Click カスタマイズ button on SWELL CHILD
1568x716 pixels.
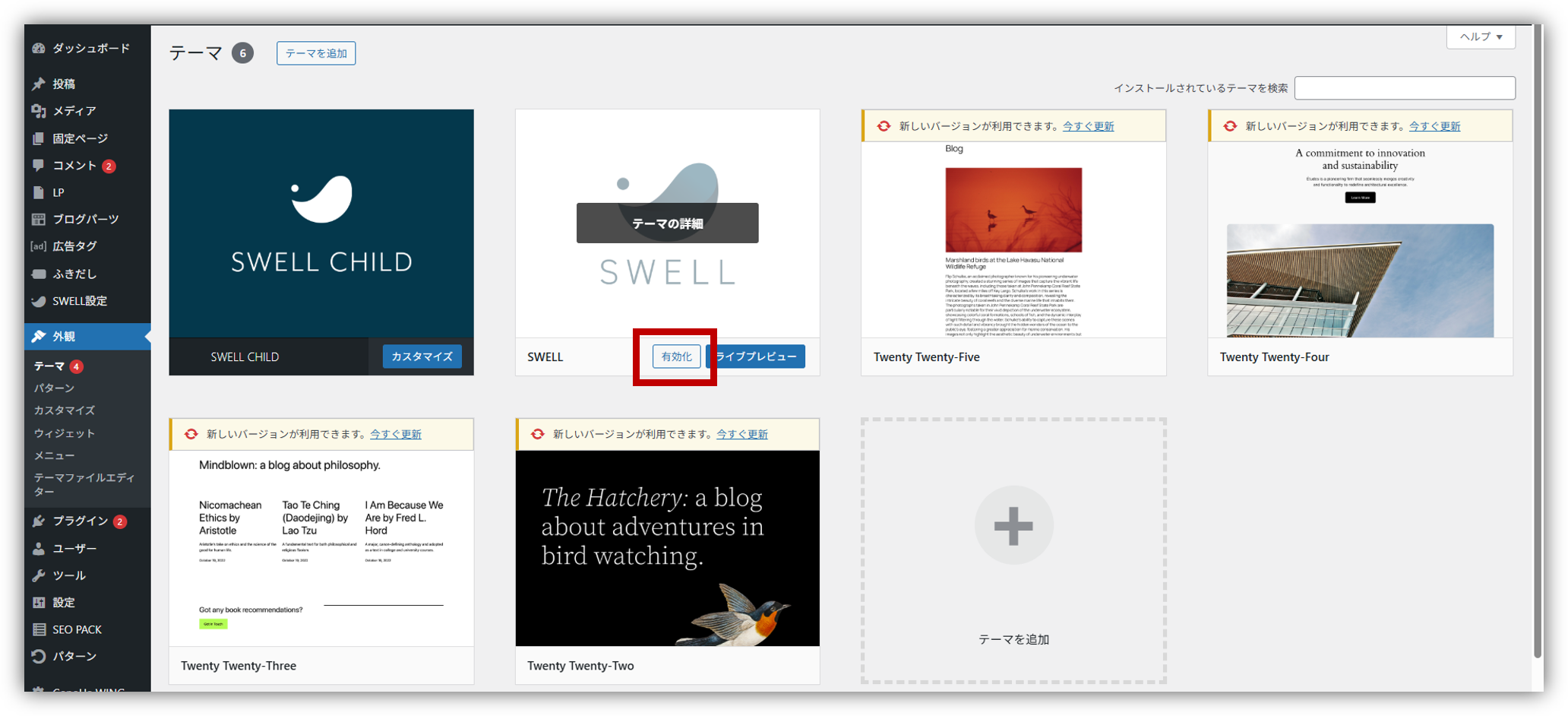tap(422, 356)
